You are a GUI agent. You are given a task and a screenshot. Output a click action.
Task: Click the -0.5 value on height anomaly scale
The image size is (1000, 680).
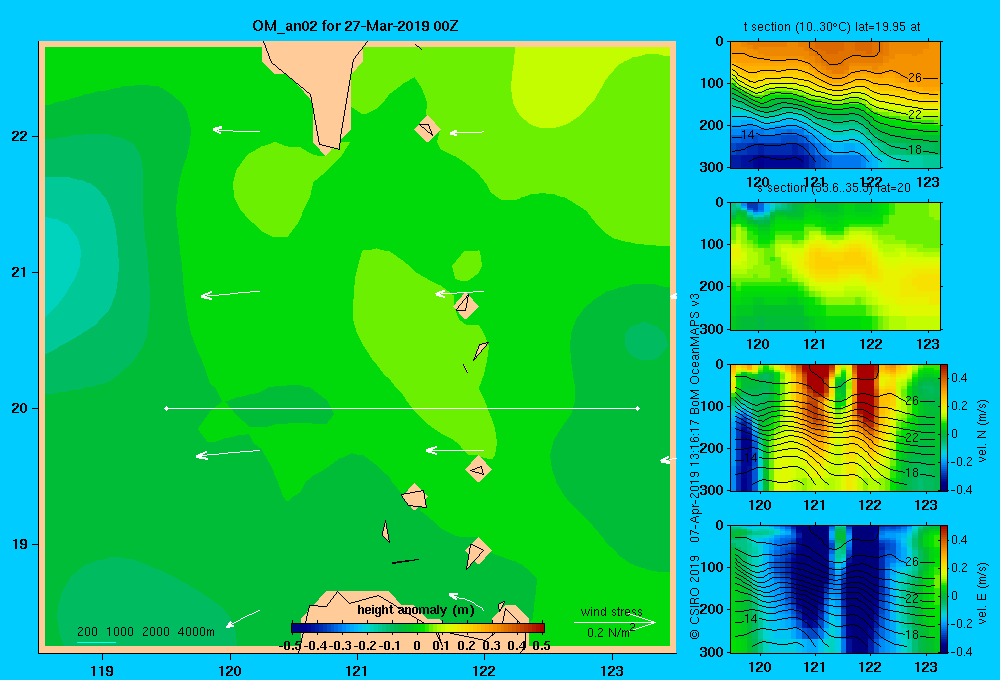tap(291, 646)
